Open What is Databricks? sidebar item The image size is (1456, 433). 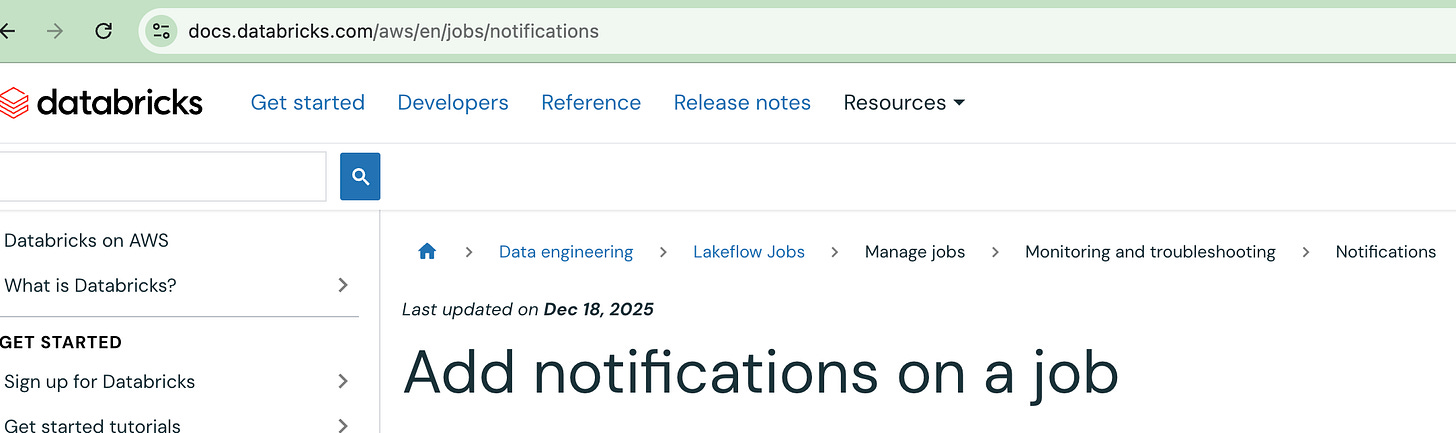point(90,286)
